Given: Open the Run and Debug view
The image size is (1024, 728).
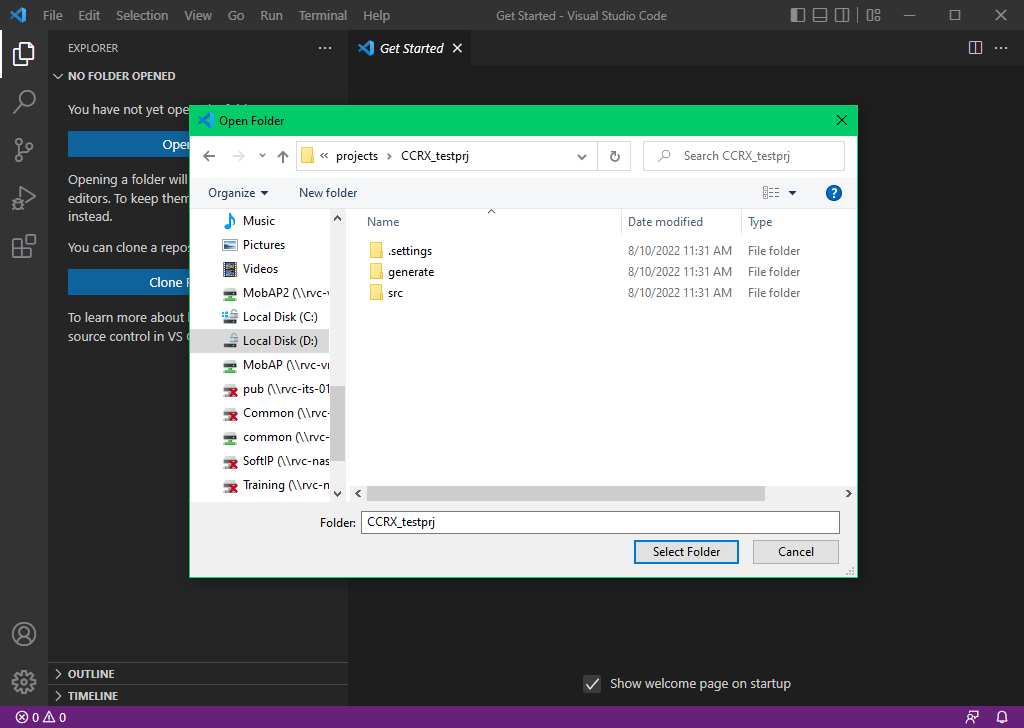Looking at the screenshot, I should [24, 198].
